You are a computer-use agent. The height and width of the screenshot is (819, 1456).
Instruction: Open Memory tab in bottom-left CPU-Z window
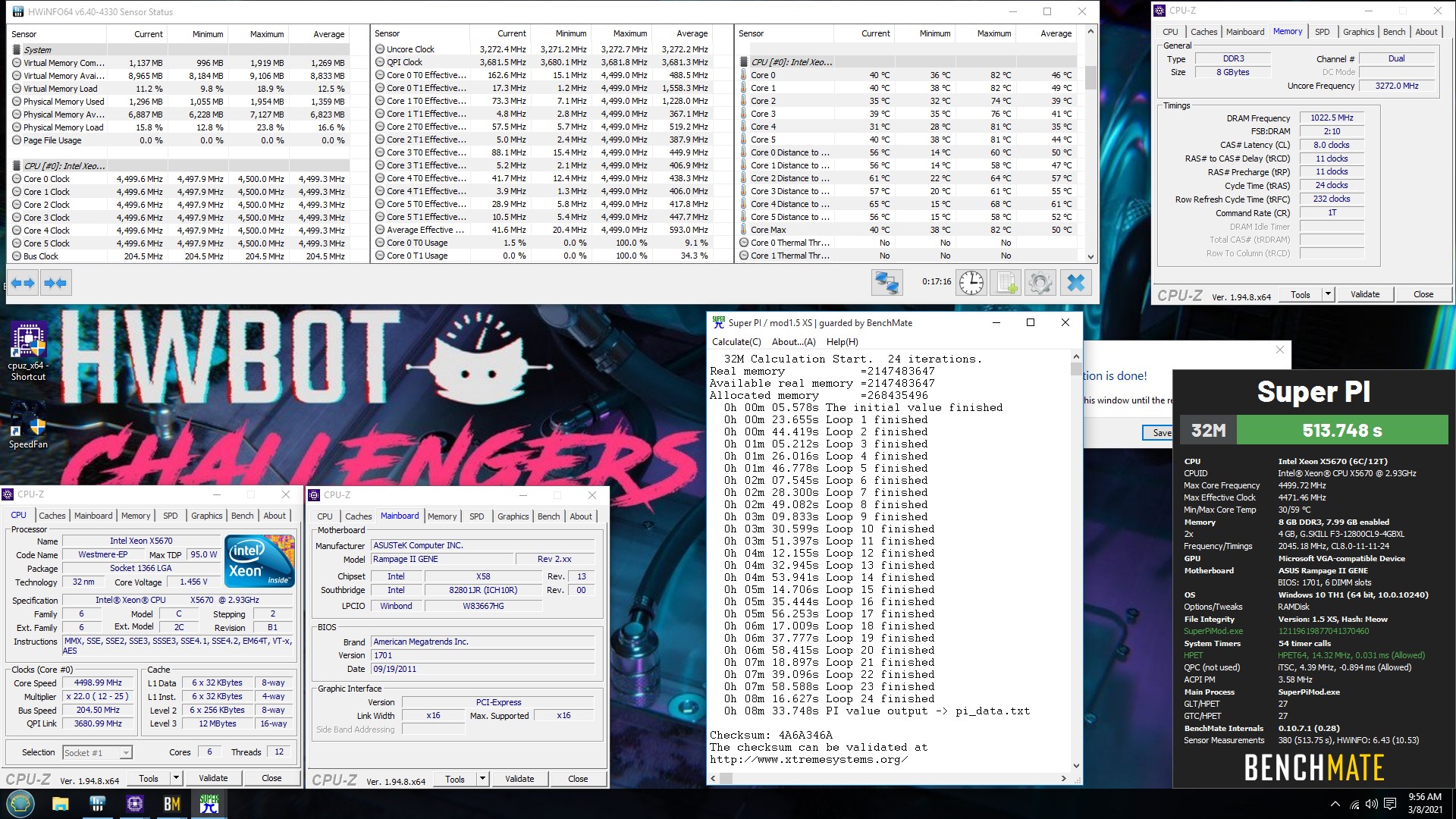136,516
